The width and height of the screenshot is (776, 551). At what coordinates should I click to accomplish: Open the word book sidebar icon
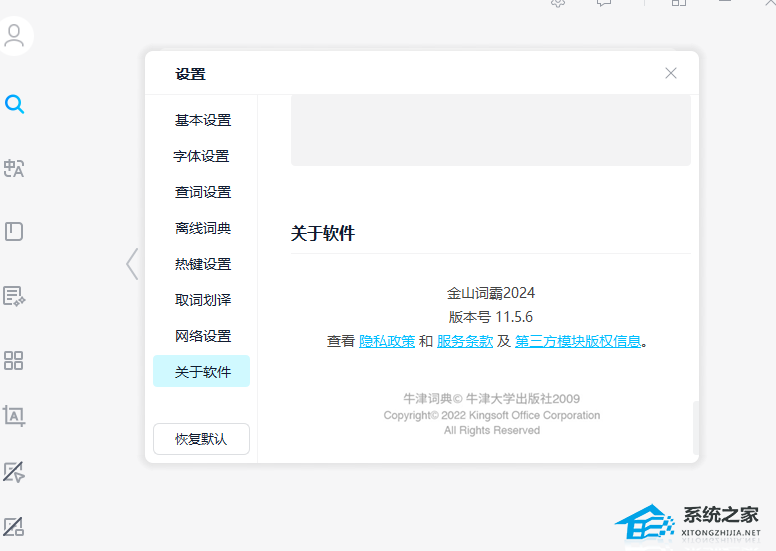click(x=14, y=231)
